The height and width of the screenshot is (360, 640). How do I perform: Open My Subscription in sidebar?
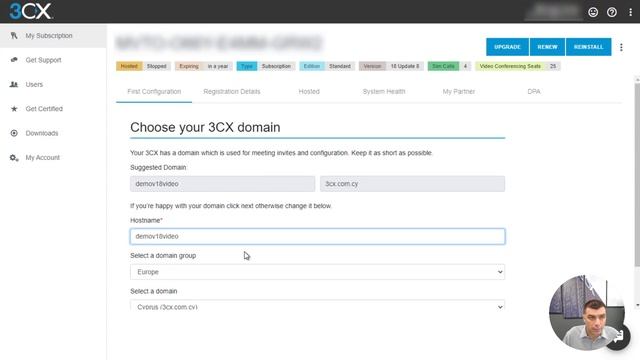[x=53, y=36]
